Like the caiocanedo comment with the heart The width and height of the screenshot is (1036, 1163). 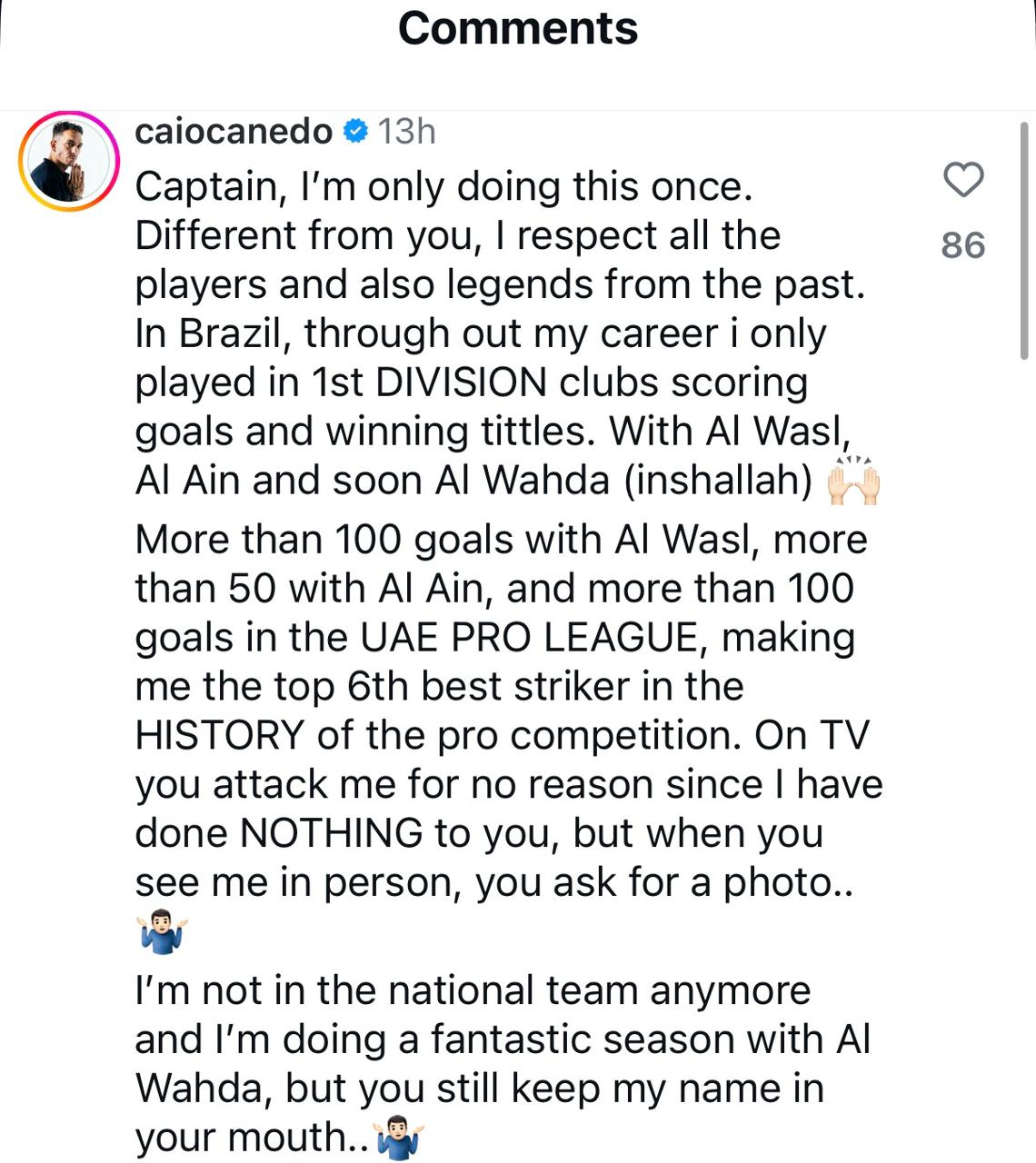coord(963,180)
